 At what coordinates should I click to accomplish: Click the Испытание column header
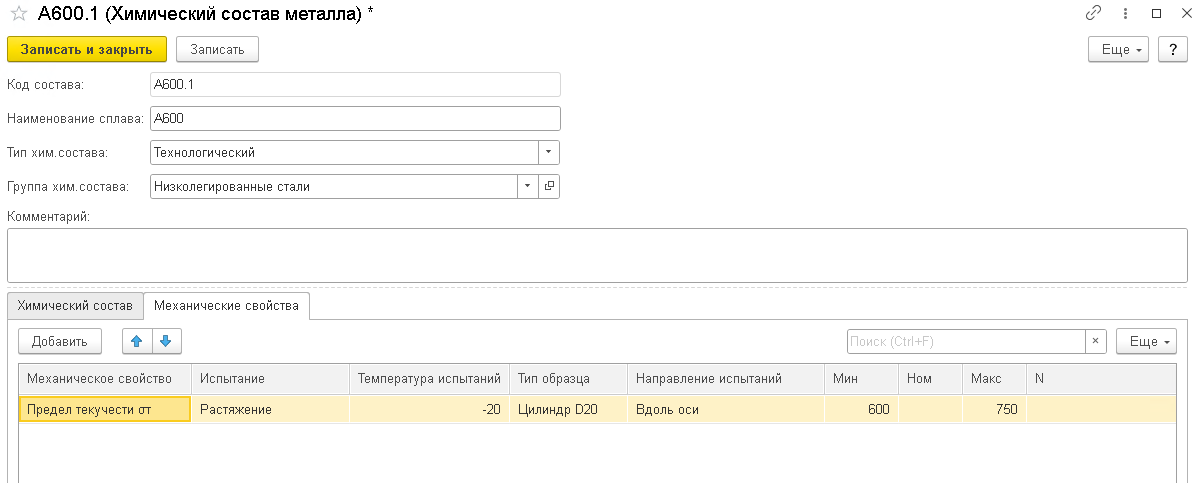pos(270,379)
